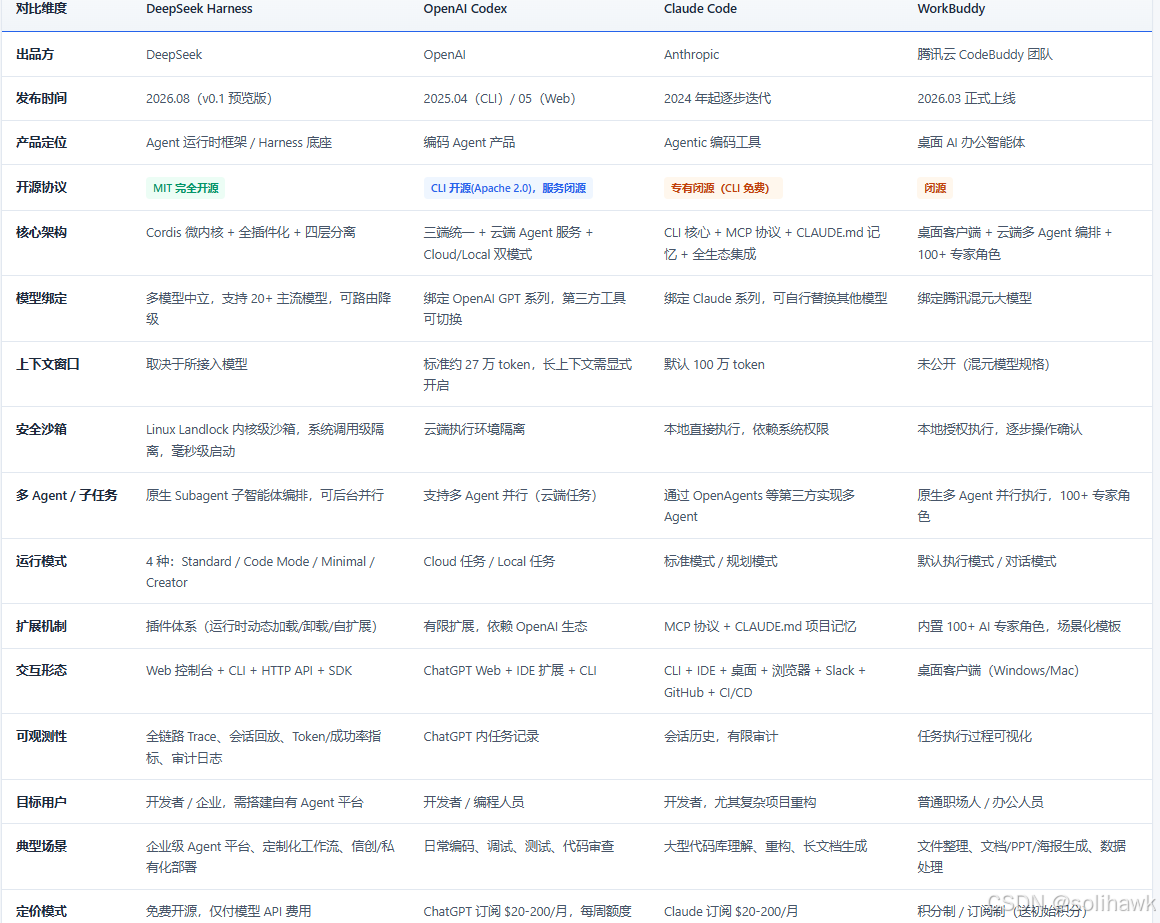Click 'Agentic 编码工具' cell
Image resolution: width=1160 pixels, height=923 pixels.
pos(712,143)
